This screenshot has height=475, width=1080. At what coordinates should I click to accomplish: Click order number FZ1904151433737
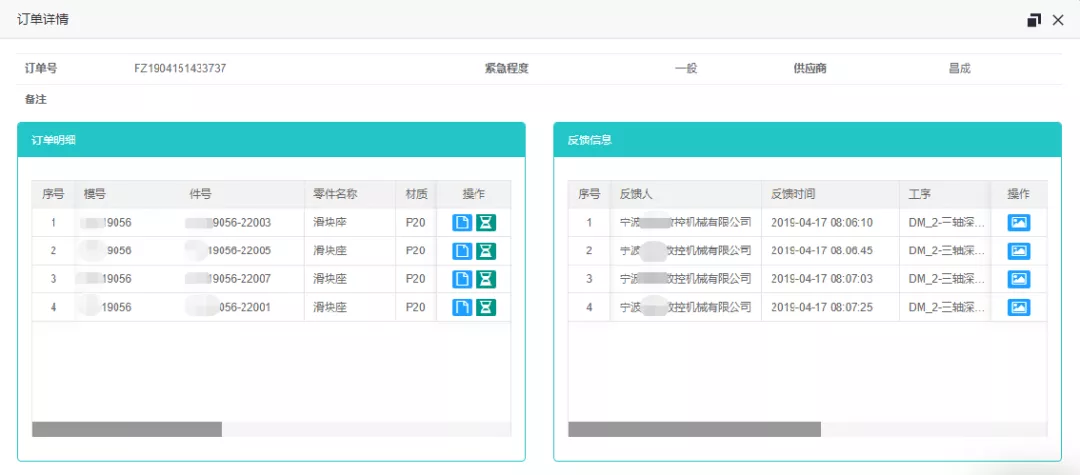coord(180,69)
